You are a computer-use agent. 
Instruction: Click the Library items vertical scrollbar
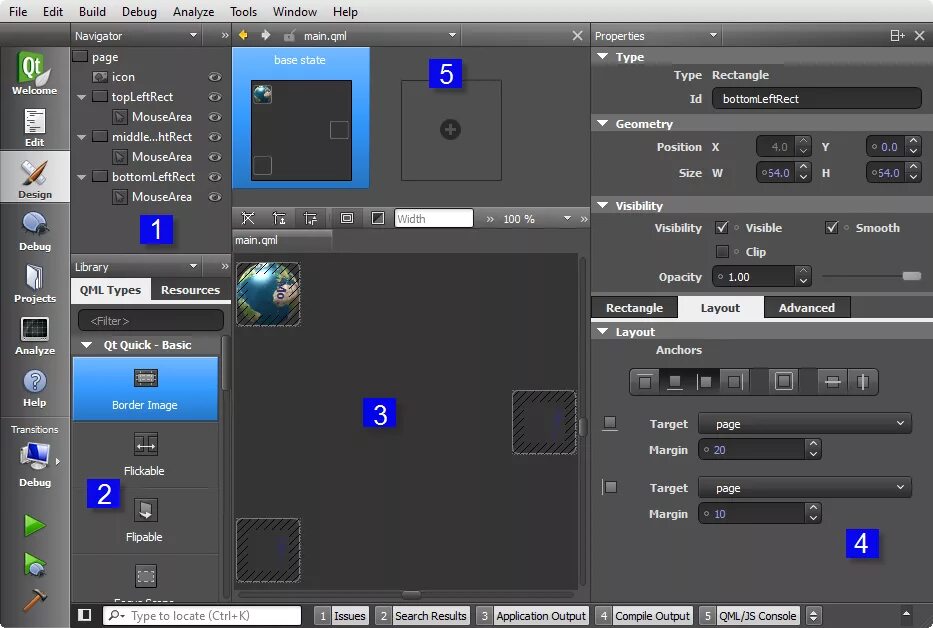coord(226,363)
